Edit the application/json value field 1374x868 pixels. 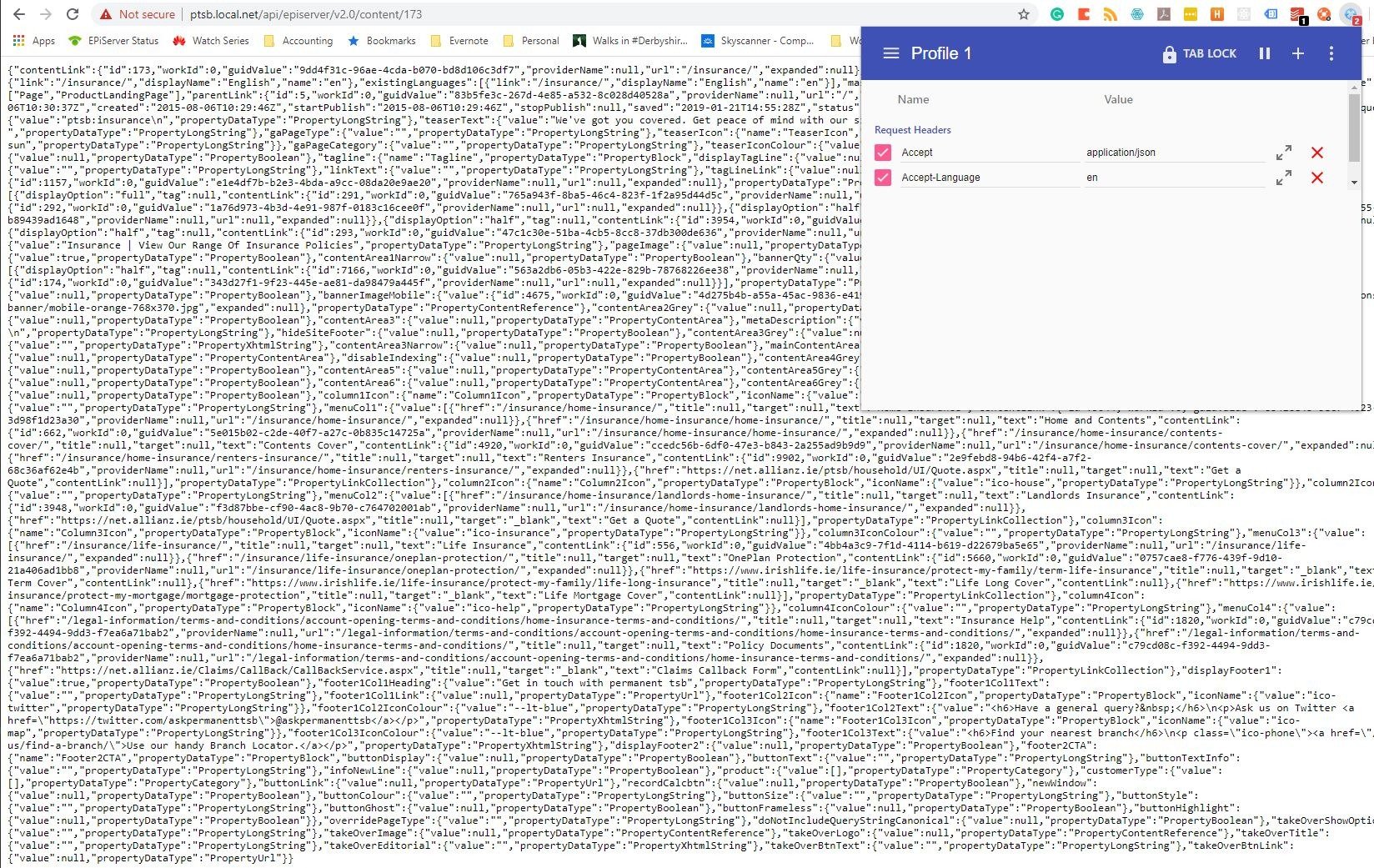coord(1176,153)
